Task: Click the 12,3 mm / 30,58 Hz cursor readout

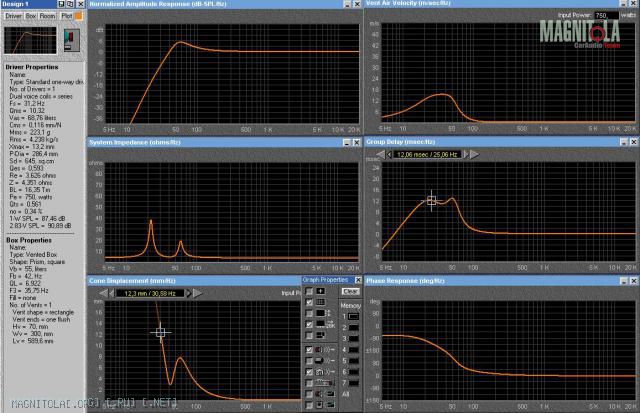Action: 150,293
